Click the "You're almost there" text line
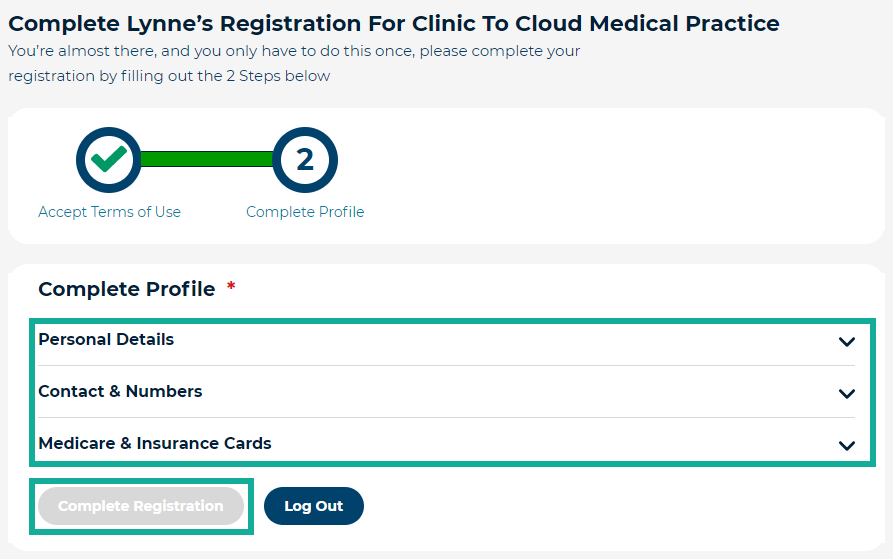893x559 pixels. click(294, 51)
